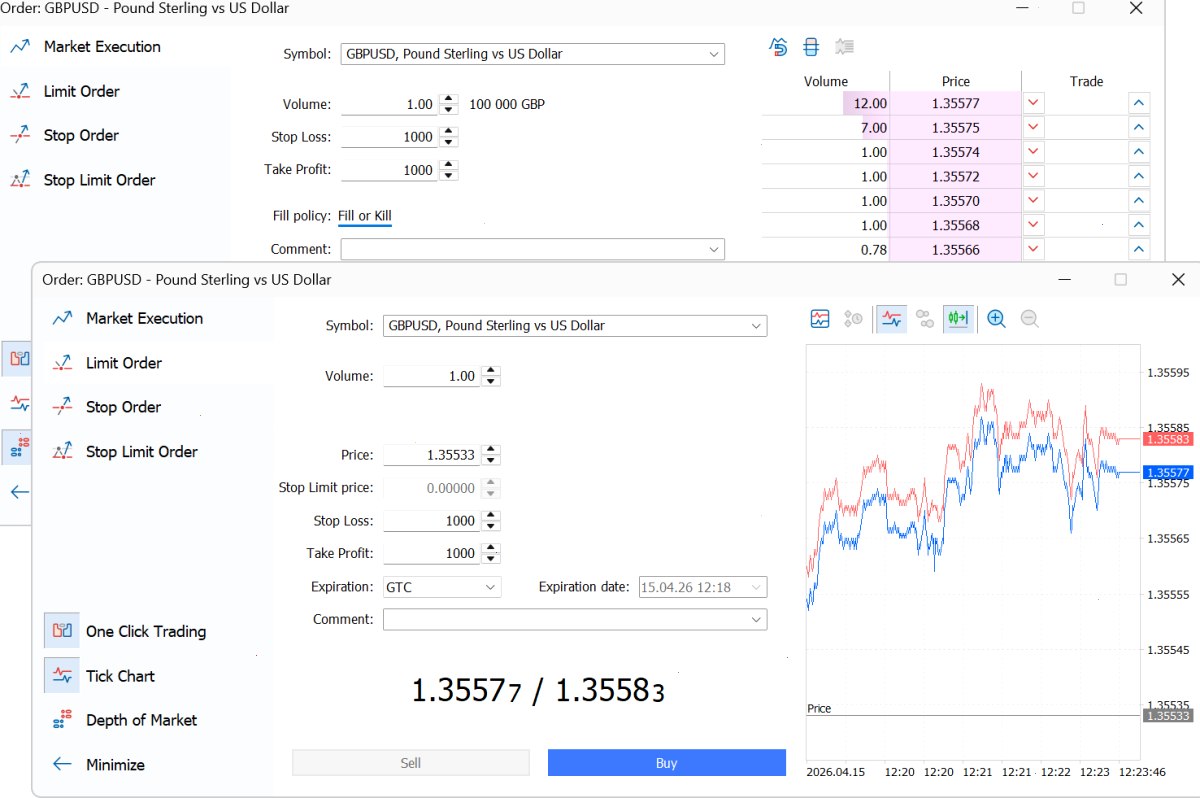The width and height of the screenshot is (1200, 798).
Task: Collapse the front window sidebar with Minimize
Action: click(x=98, y=764)
